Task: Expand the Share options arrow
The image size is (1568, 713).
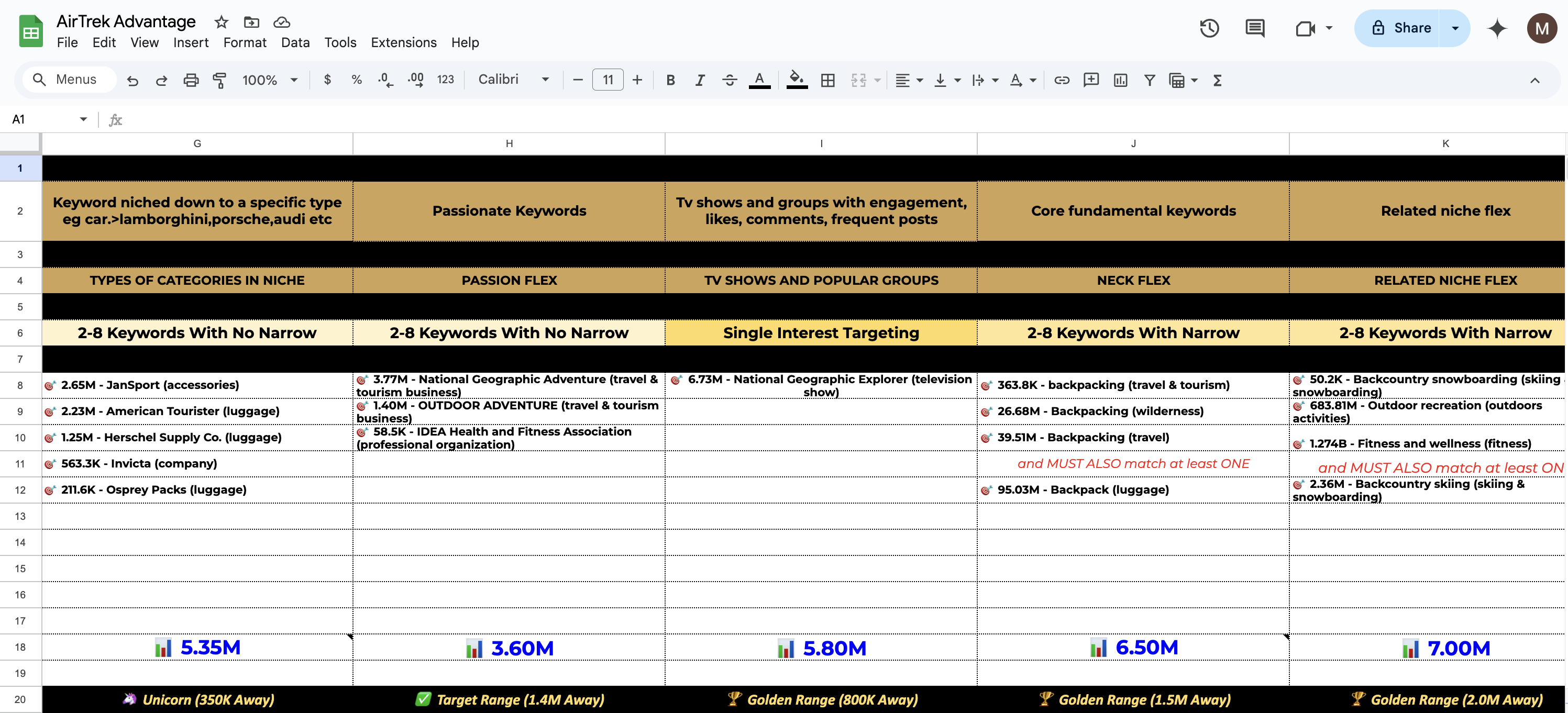Action: pyautogui.click(x=1455, y=28)
